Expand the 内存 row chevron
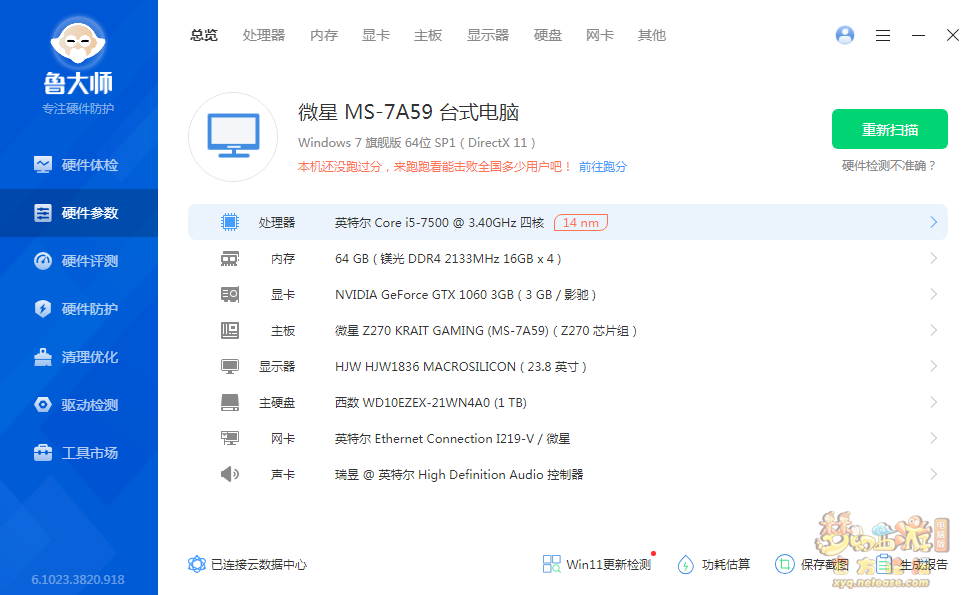The image size is (961, 595). coord(933,258)
